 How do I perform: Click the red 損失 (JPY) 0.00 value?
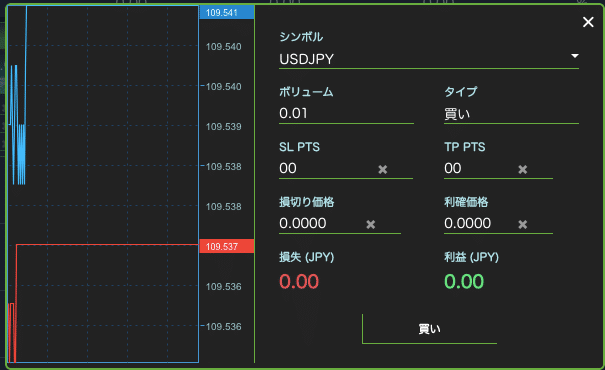click(x=299, y=281)
